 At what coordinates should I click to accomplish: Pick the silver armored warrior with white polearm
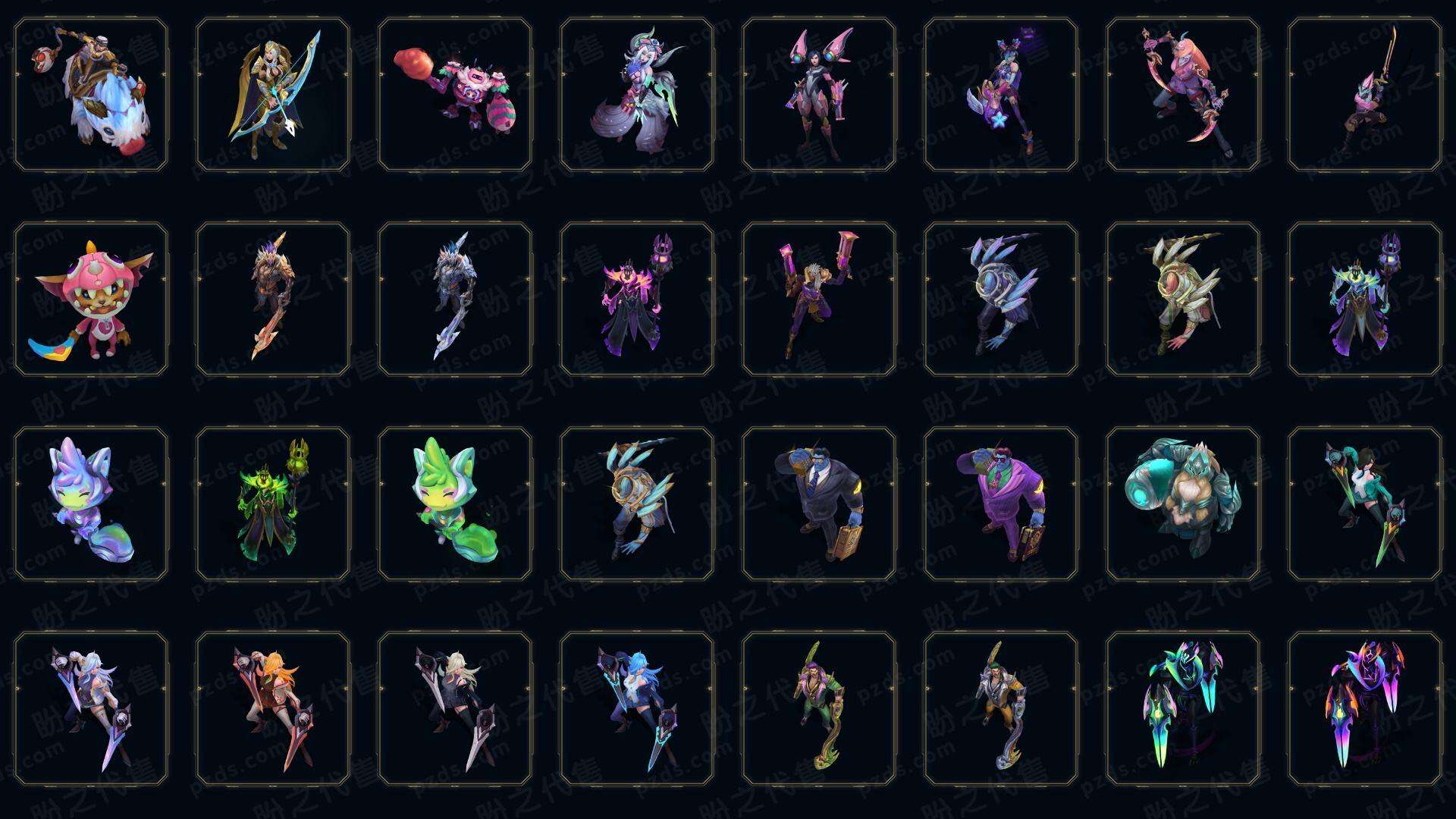point(455,299)
